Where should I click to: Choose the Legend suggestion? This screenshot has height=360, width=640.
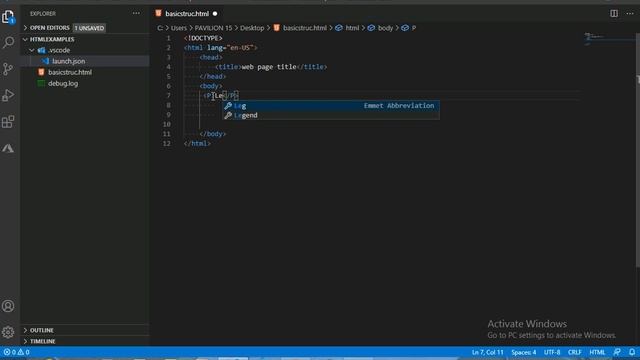[x=331, y=116]
